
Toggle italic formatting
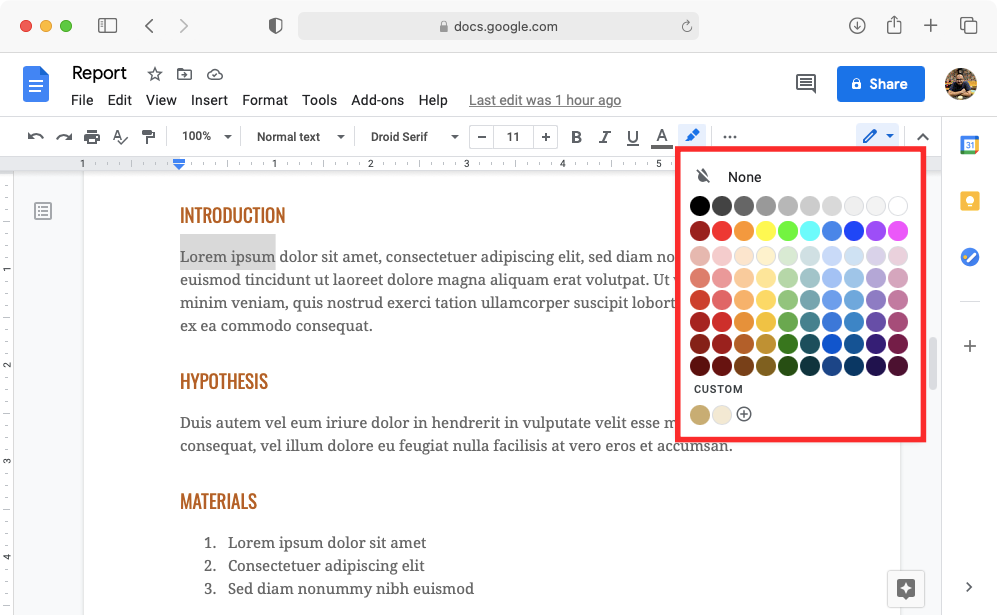coord(605,136)
